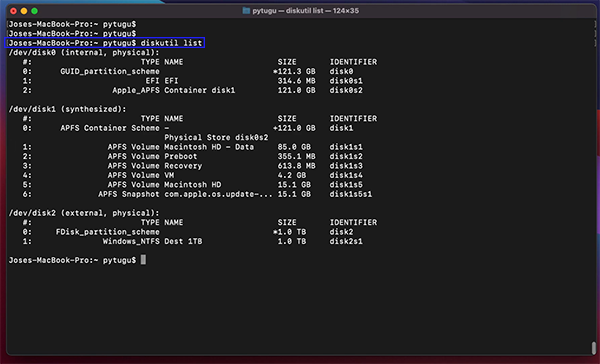Viewport: 600px width, 364px height.
Task: Click 'Apple_APFS Container disk1' entry
Action: (x=174, y=90)
